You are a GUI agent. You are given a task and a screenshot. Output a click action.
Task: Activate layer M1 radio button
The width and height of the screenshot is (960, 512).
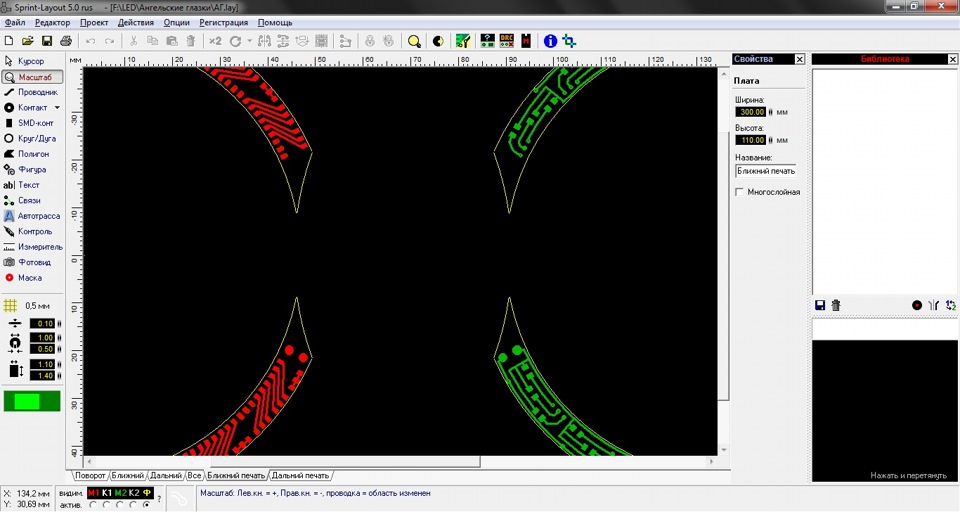click(93, 505)
